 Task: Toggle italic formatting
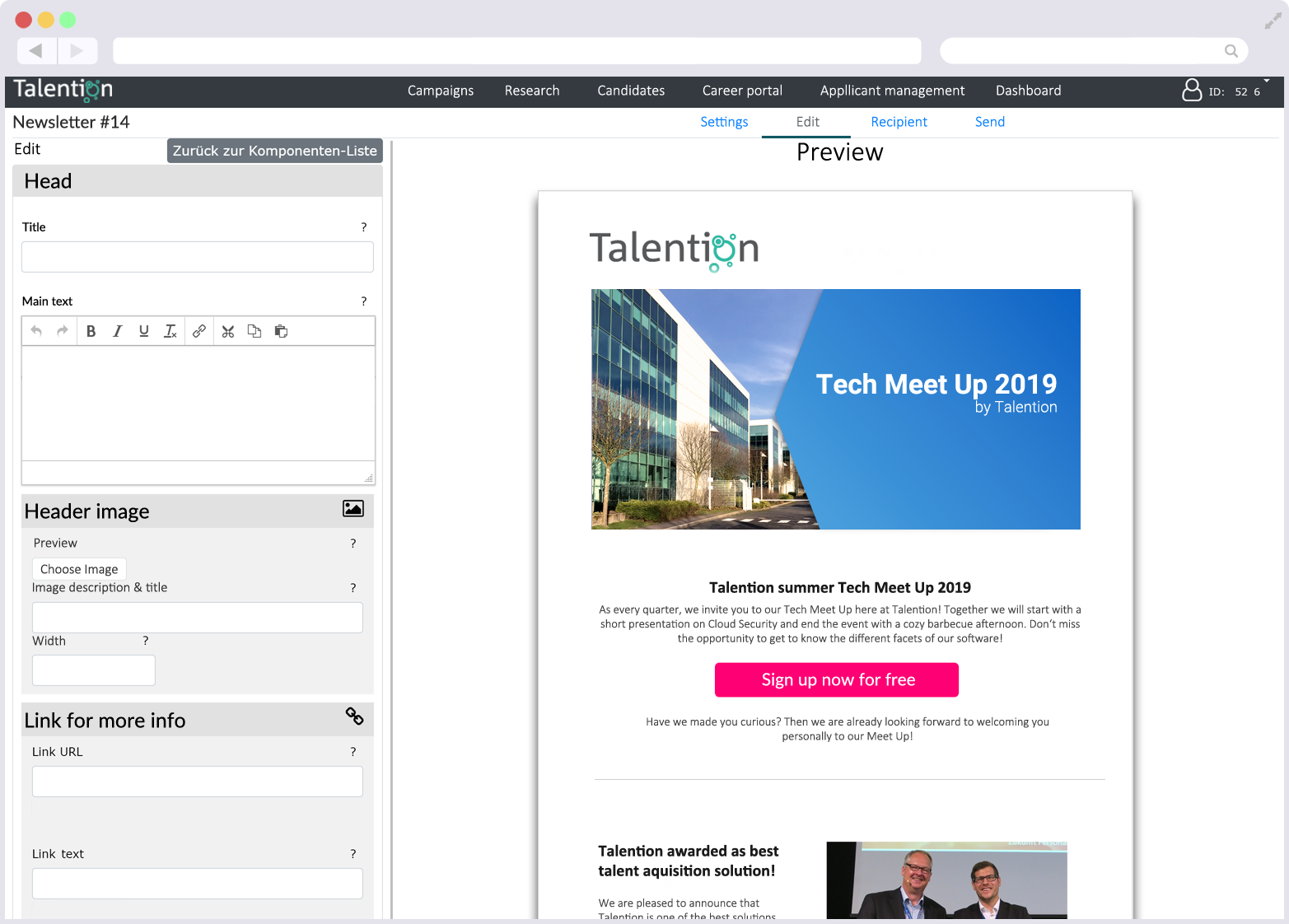[x=118, y=331]
